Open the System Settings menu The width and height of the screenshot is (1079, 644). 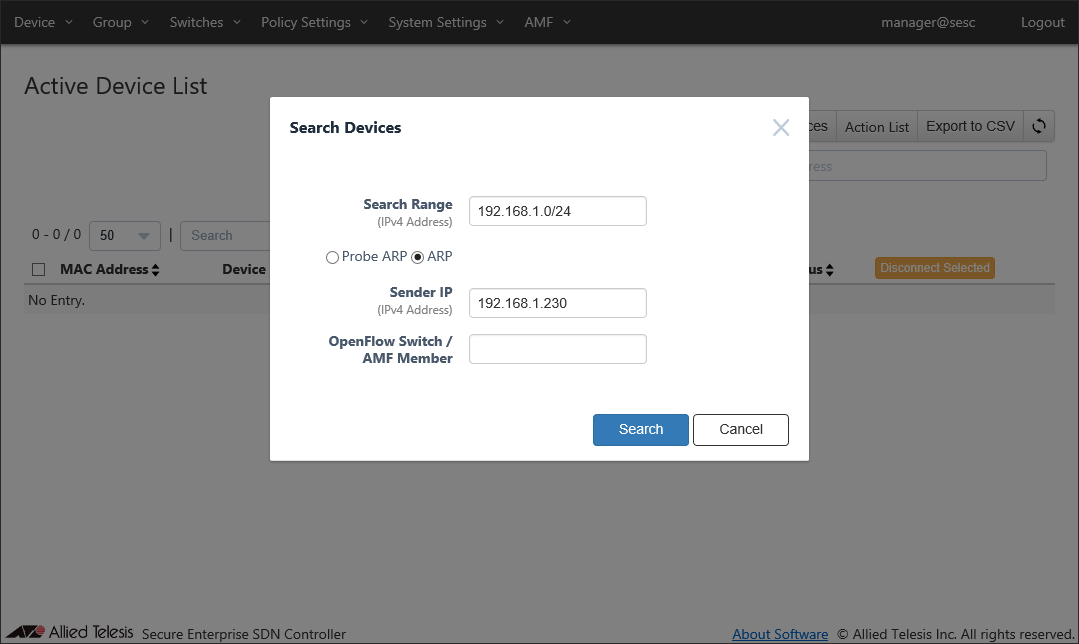(x=446, y=22)
